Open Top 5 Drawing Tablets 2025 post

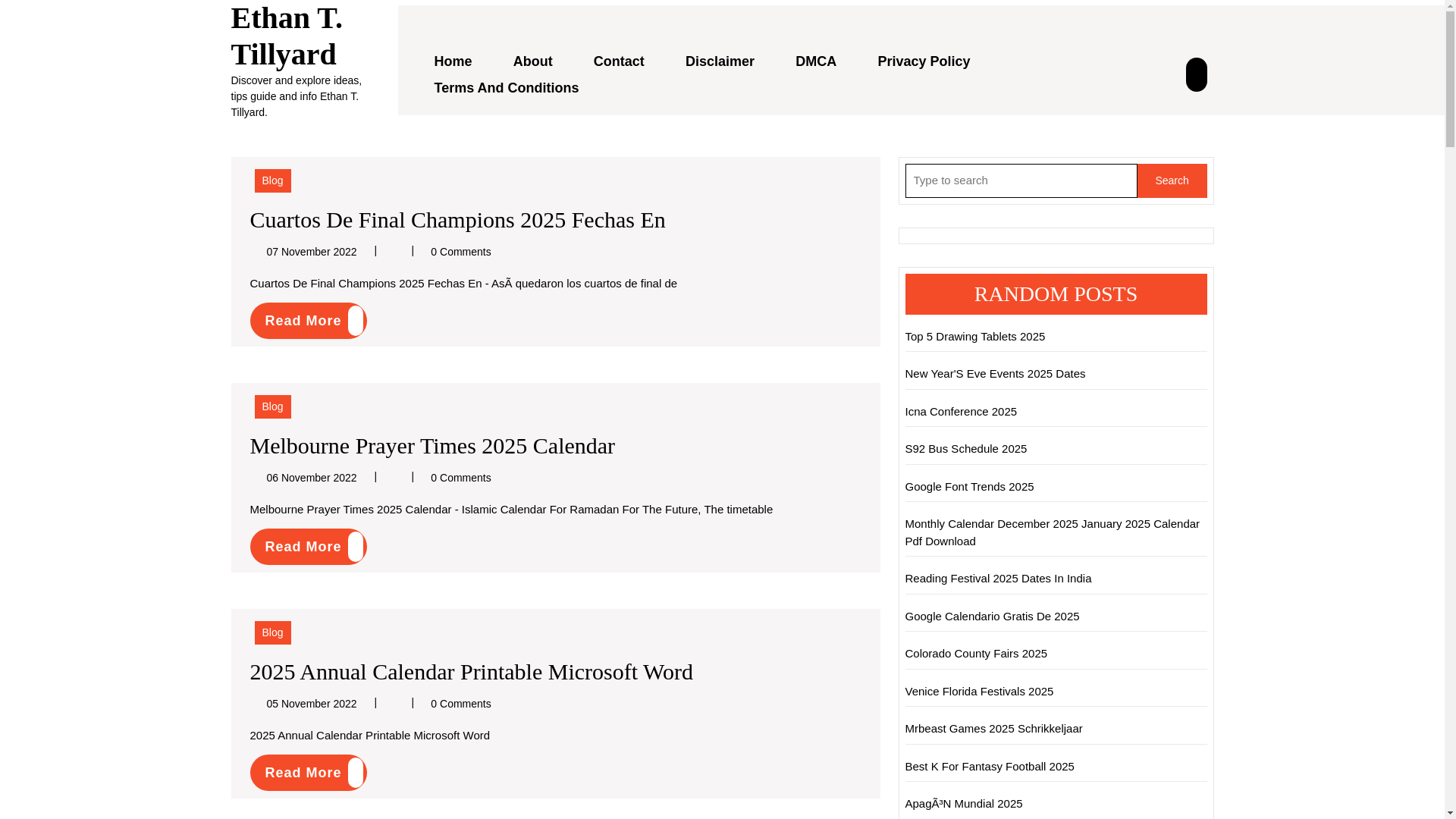[974, 336]
